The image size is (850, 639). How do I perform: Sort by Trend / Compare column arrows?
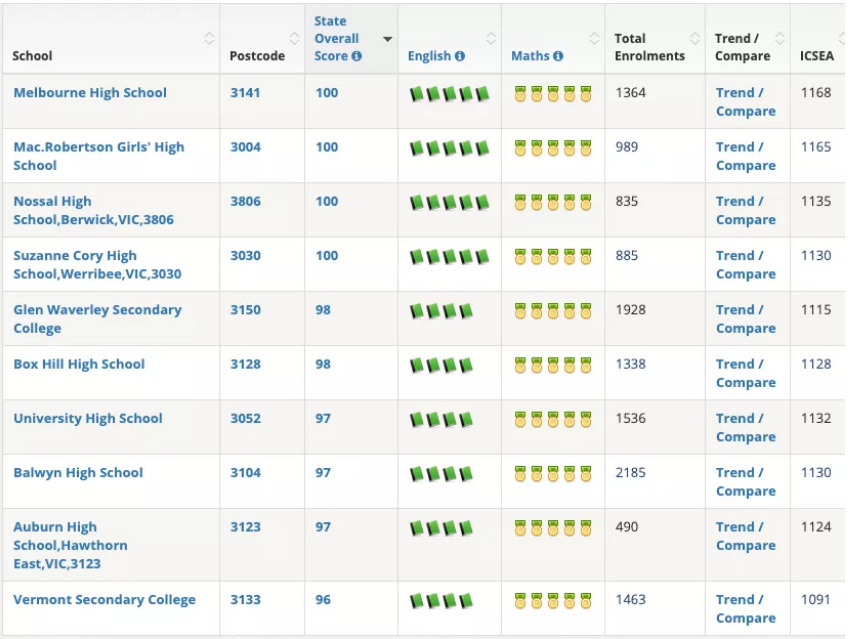point(780,39)
